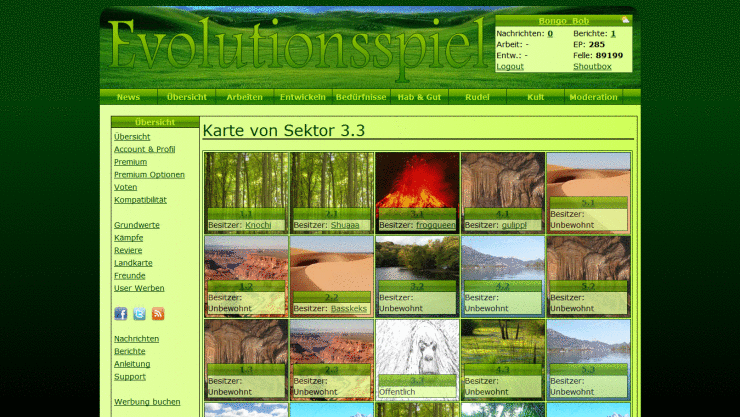
Task: Open owner frogqueen profile link
Action: coord(436,225)
